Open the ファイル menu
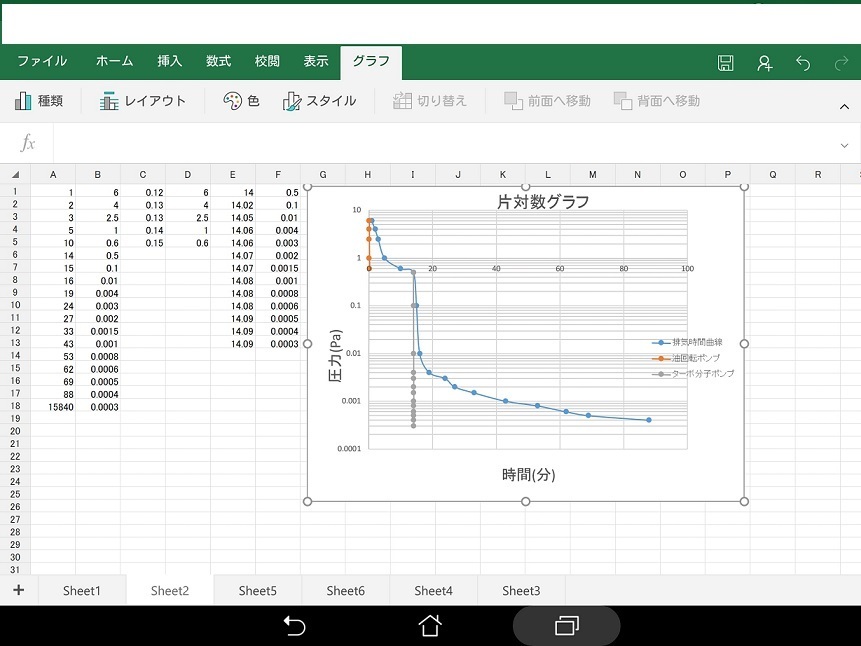The image size is (861, 646). [42, 61]
